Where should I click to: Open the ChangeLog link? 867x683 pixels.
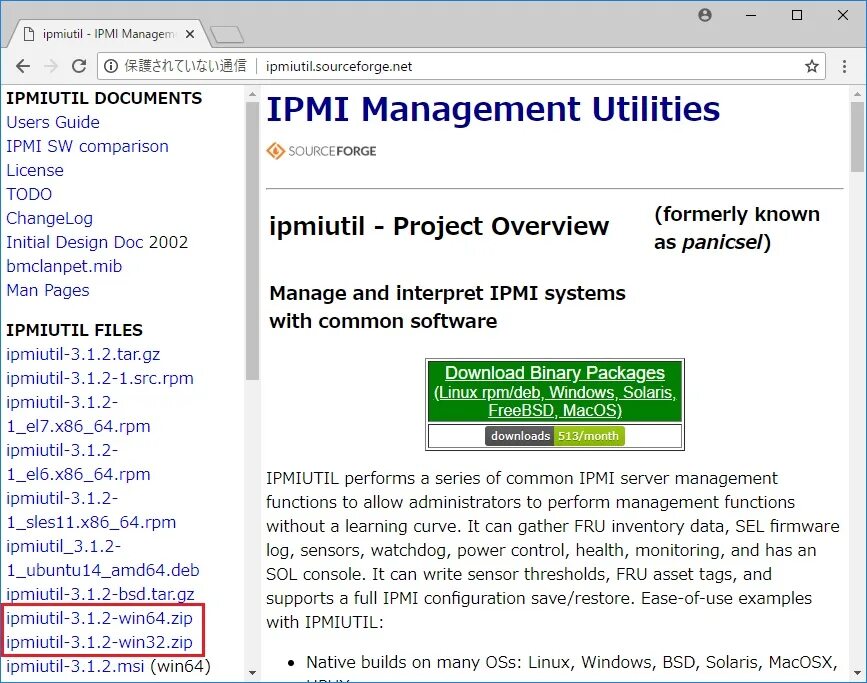tap(49, 218)
